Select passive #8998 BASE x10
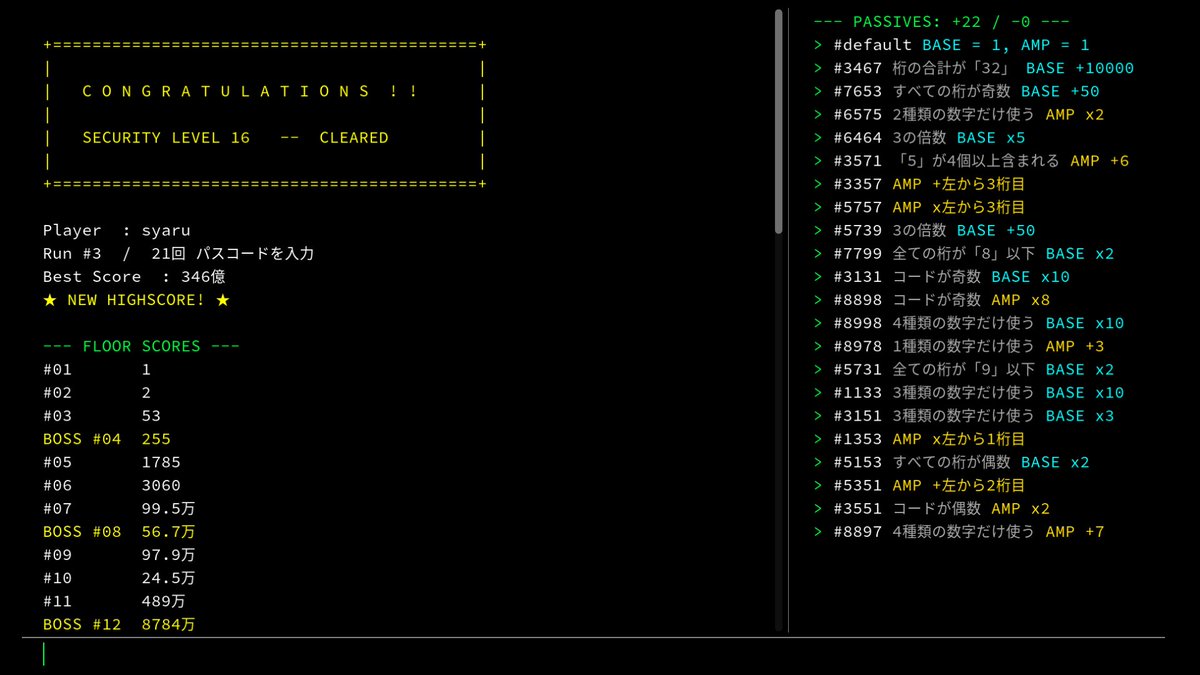Viewport: 1200px width, 675px height. coord(969,323)
